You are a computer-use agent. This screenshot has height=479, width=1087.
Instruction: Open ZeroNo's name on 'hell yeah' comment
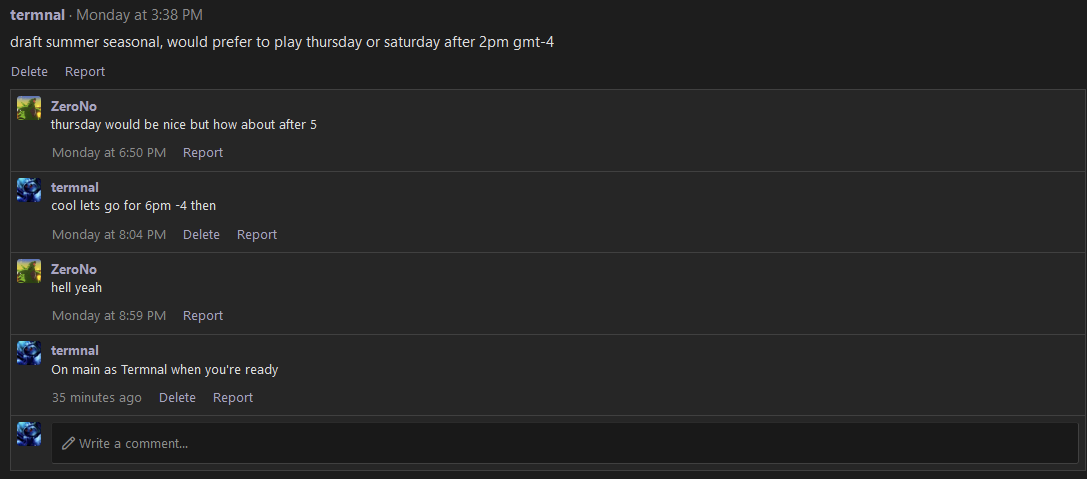coord(73,269)
